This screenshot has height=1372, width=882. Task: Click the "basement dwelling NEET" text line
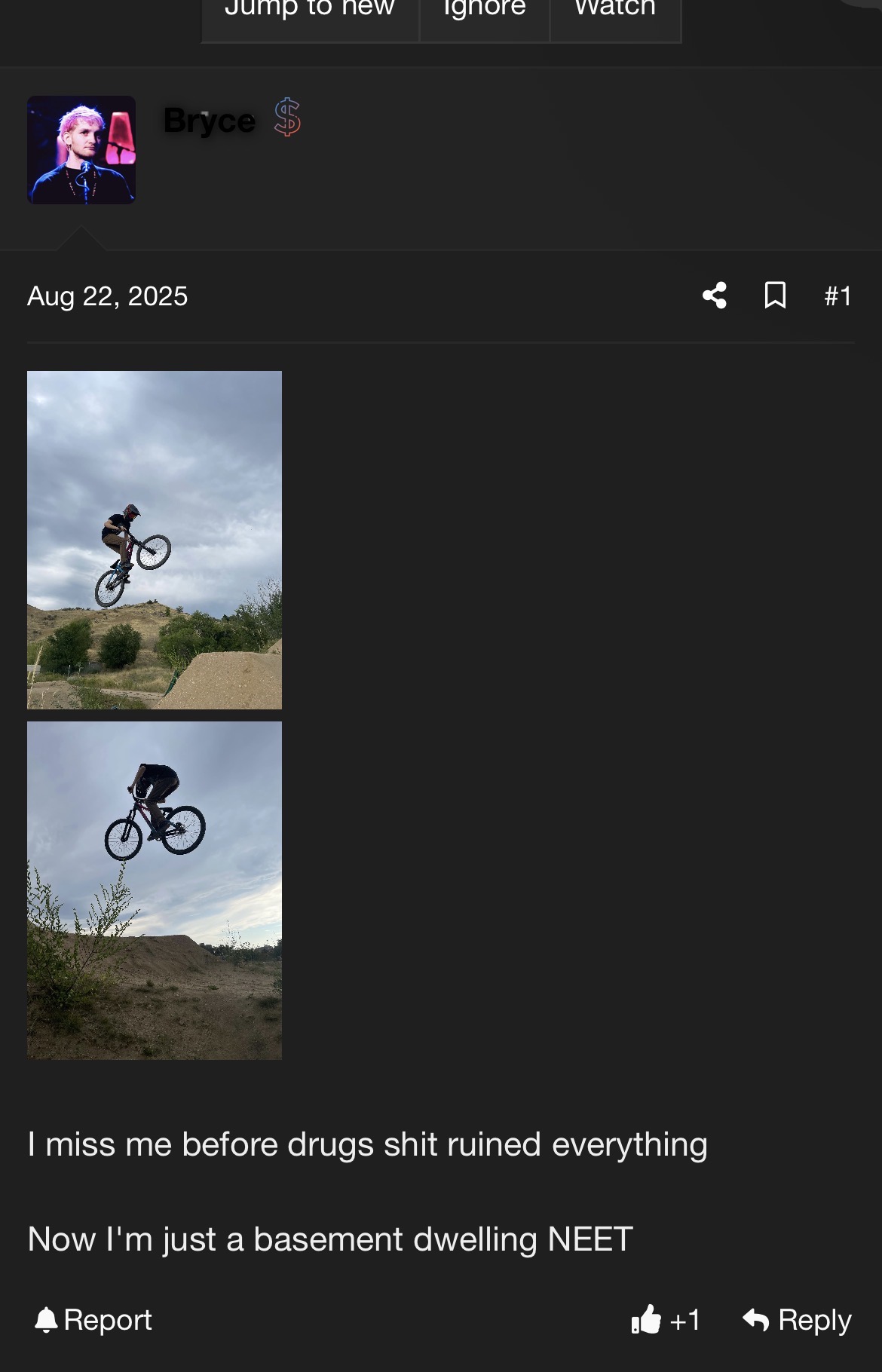tap(330, 1239)
